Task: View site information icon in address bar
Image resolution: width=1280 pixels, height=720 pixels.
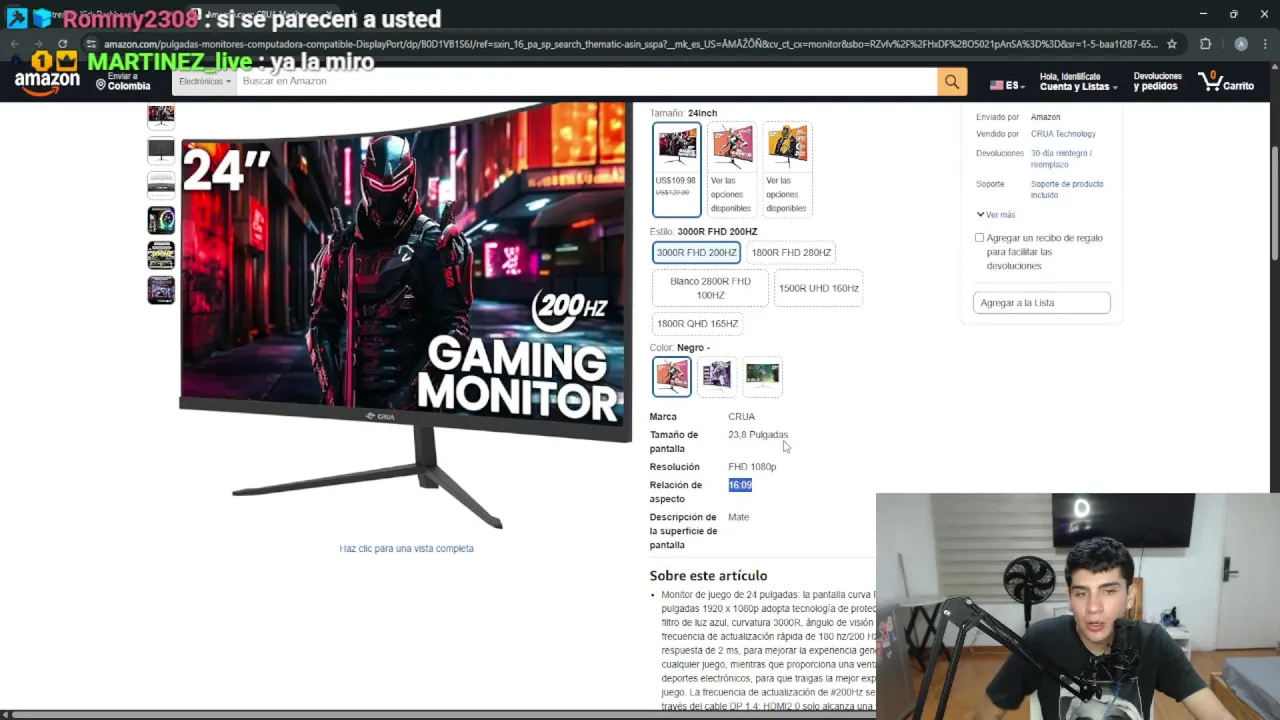Action: click(92, 44)
